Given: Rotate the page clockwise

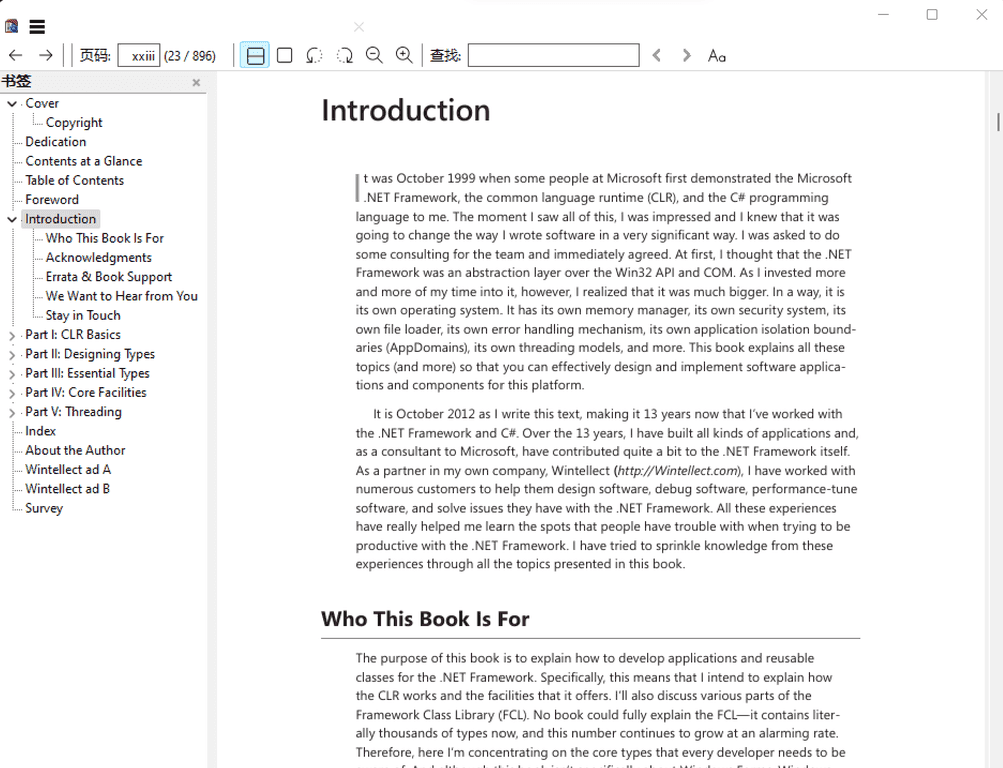Looking at the screenshot, I should coord(344,56).
